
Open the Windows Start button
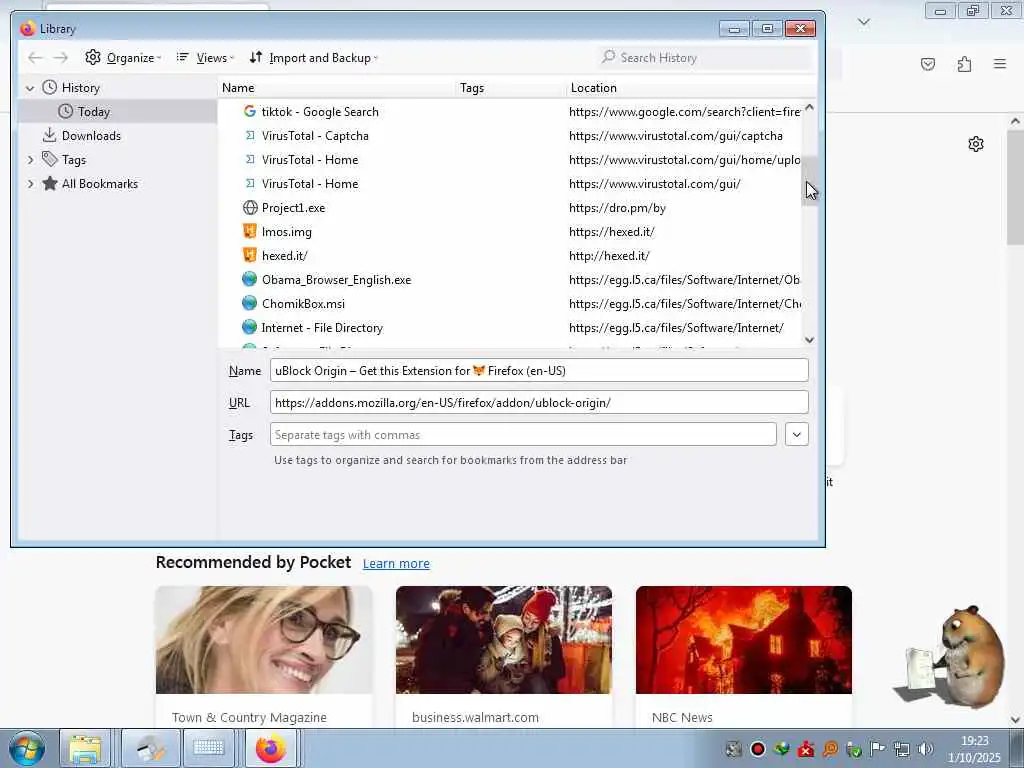tap(27, 748)
